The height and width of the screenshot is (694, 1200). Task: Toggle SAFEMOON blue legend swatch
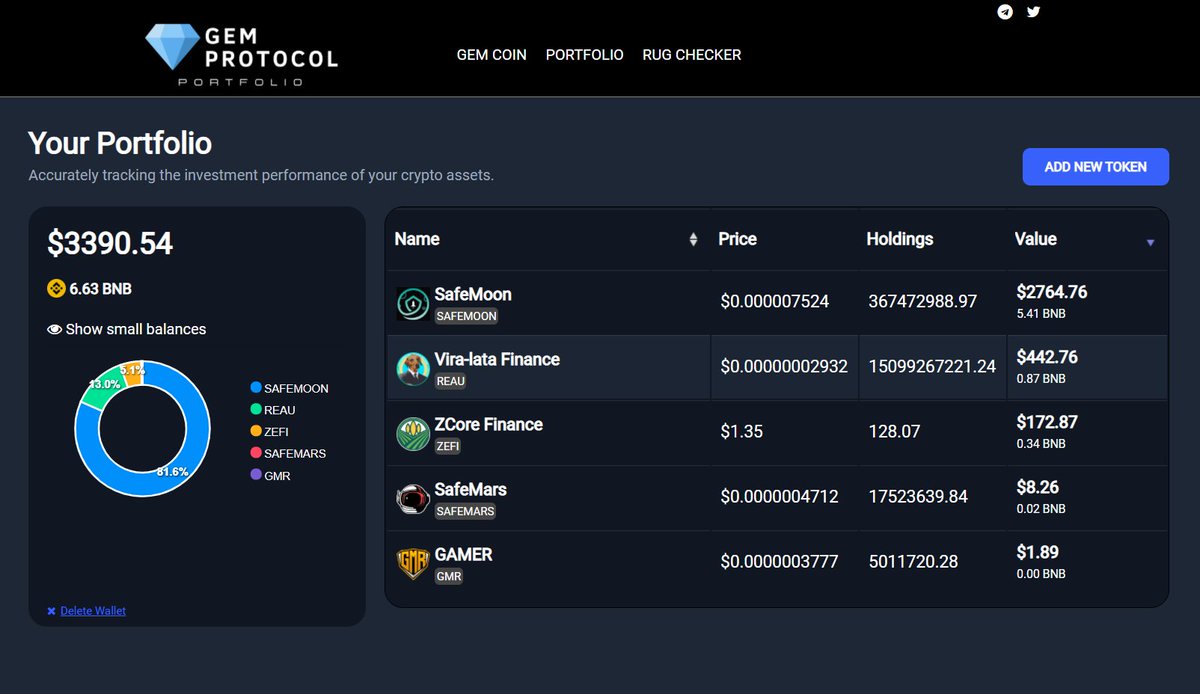coord(256,388)
